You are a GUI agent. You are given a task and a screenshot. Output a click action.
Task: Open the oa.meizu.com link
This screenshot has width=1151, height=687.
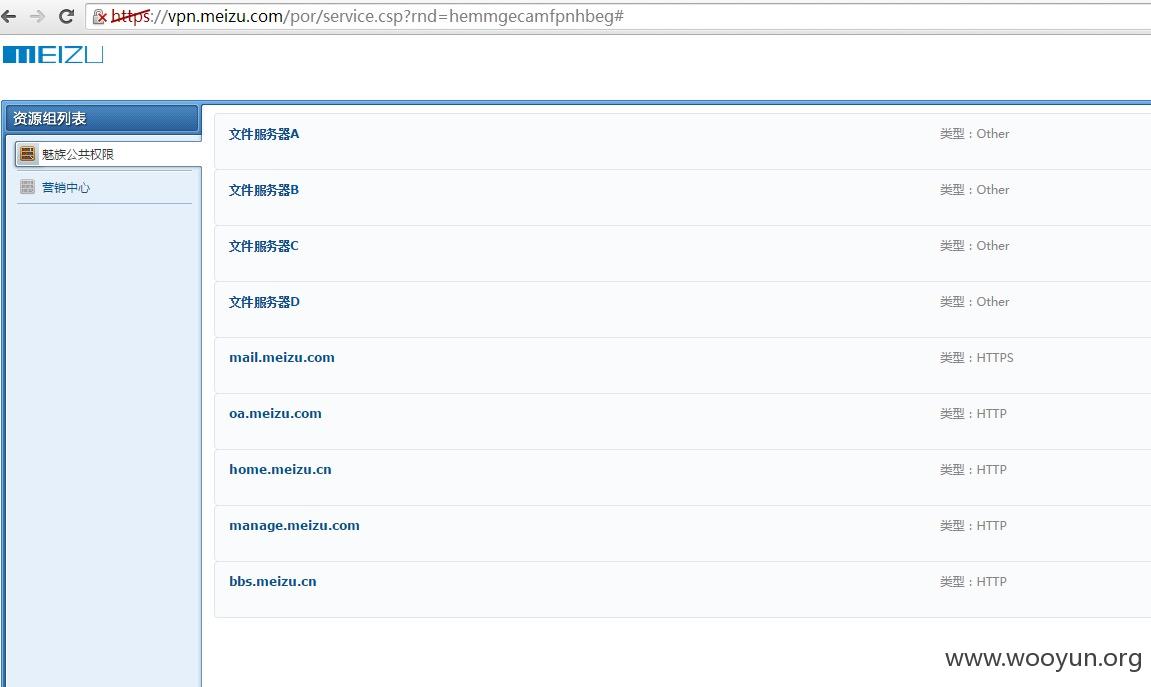coord(275,413)
